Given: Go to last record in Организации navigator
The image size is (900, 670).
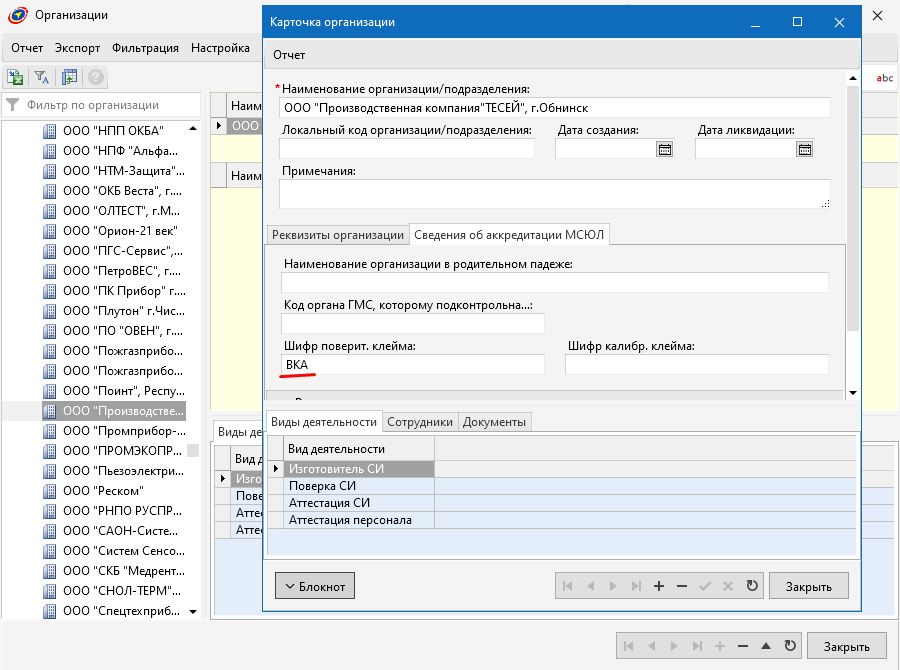Looking at the screenshot, I should pyautogui.click(x=697, y=646).
